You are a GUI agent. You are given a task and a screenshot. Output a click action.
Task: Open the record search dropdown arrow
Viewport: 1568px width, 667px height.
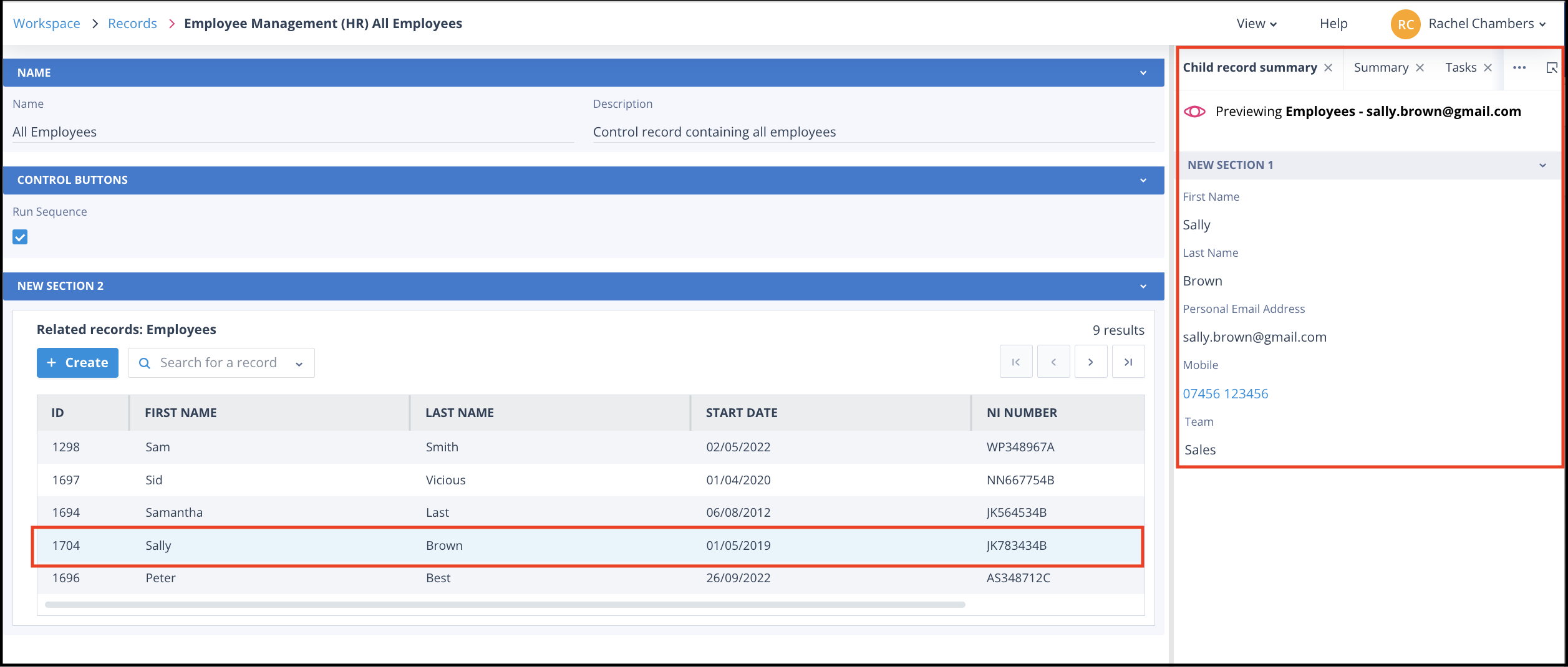(299, 364)
